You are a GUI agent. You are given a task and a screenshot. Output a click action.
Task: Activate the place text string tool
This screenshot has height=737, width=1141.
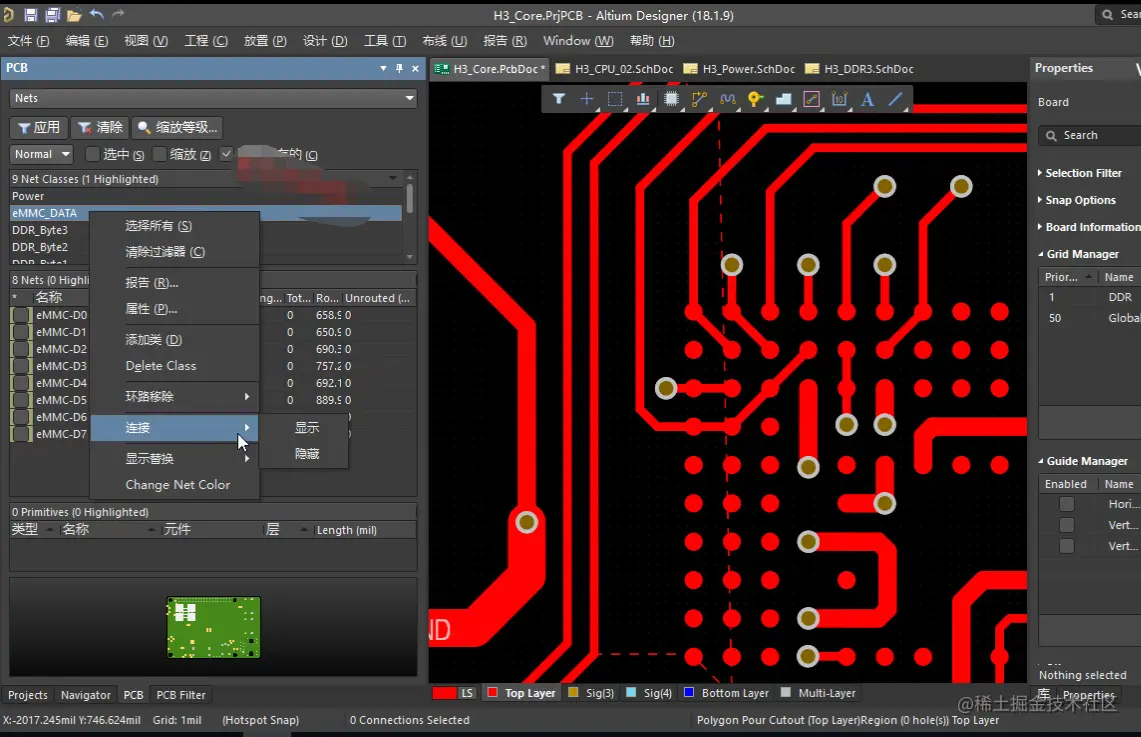pos(867,99)
